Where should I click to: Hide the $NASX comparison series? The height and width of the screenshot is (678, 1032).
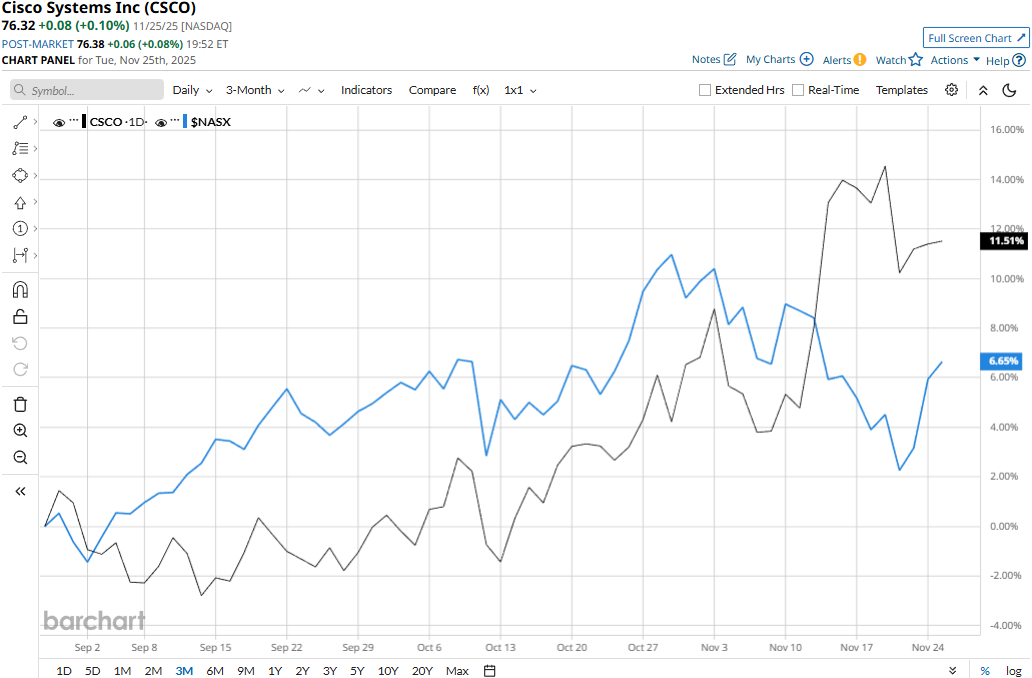click(x=161, y=122)
